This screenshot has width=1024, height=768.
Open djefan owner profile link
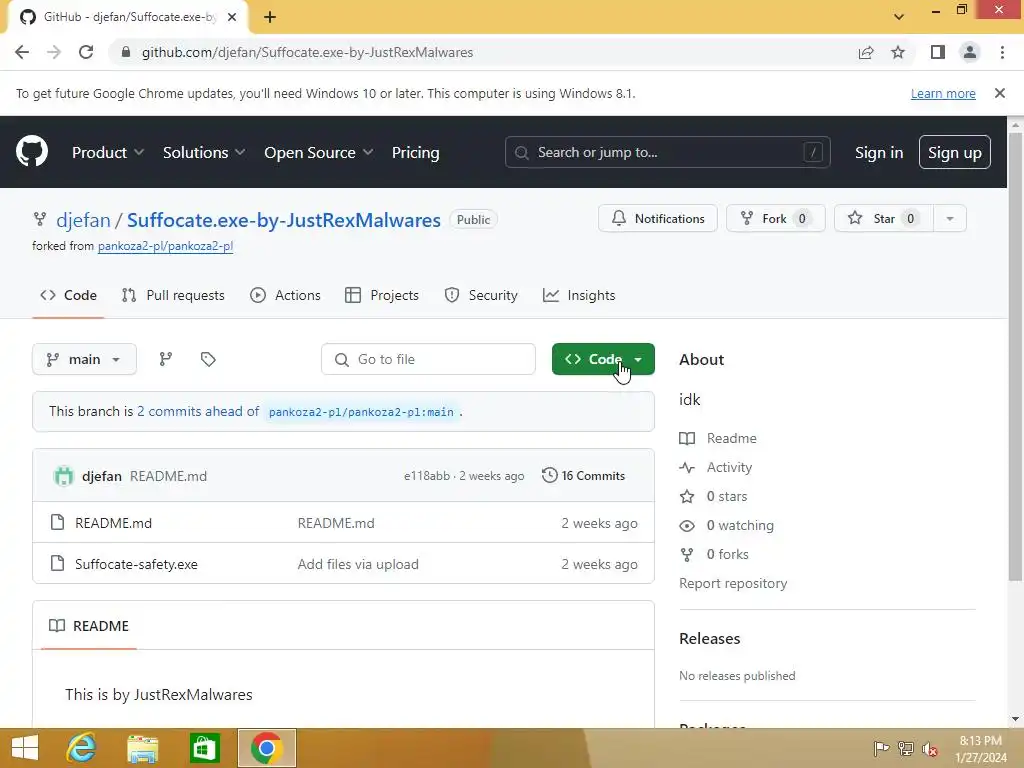(83, 220)
